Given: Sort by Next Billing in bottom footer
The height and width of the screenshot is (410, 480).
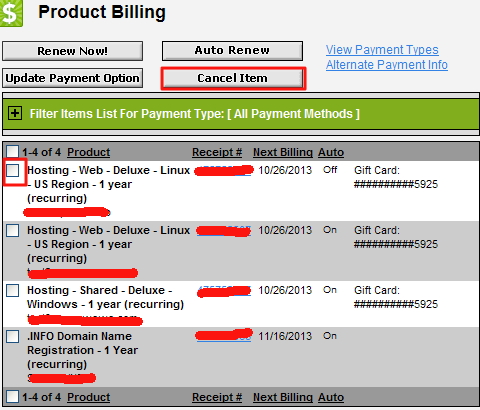Looking at the screenshot, I should (283, 397).
